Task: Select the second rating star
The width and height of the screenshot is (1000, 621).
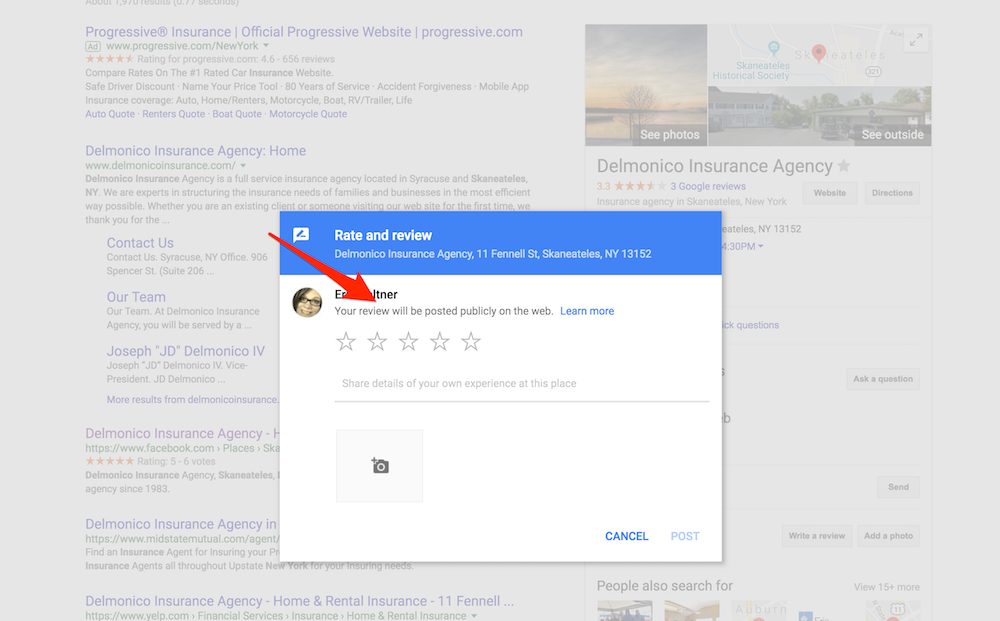Action: (x=377, y=342)
